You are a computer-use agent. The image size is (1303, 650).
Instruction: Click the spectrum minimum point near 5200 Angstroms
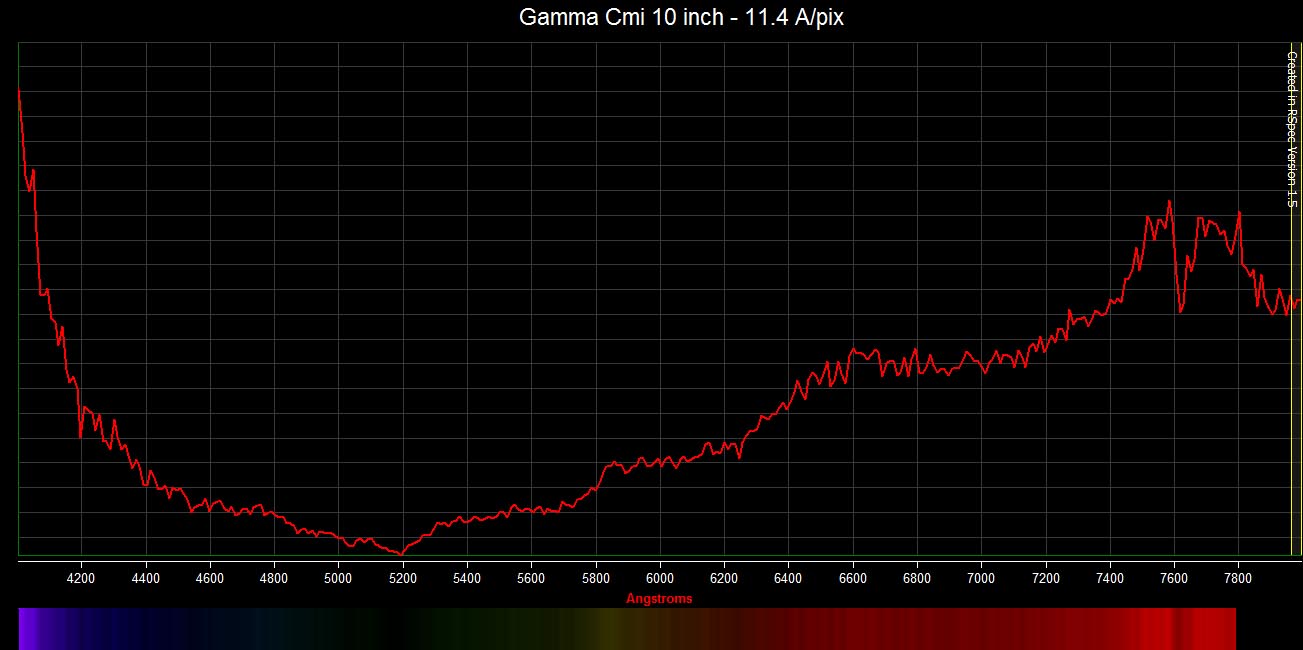[402, 553]
